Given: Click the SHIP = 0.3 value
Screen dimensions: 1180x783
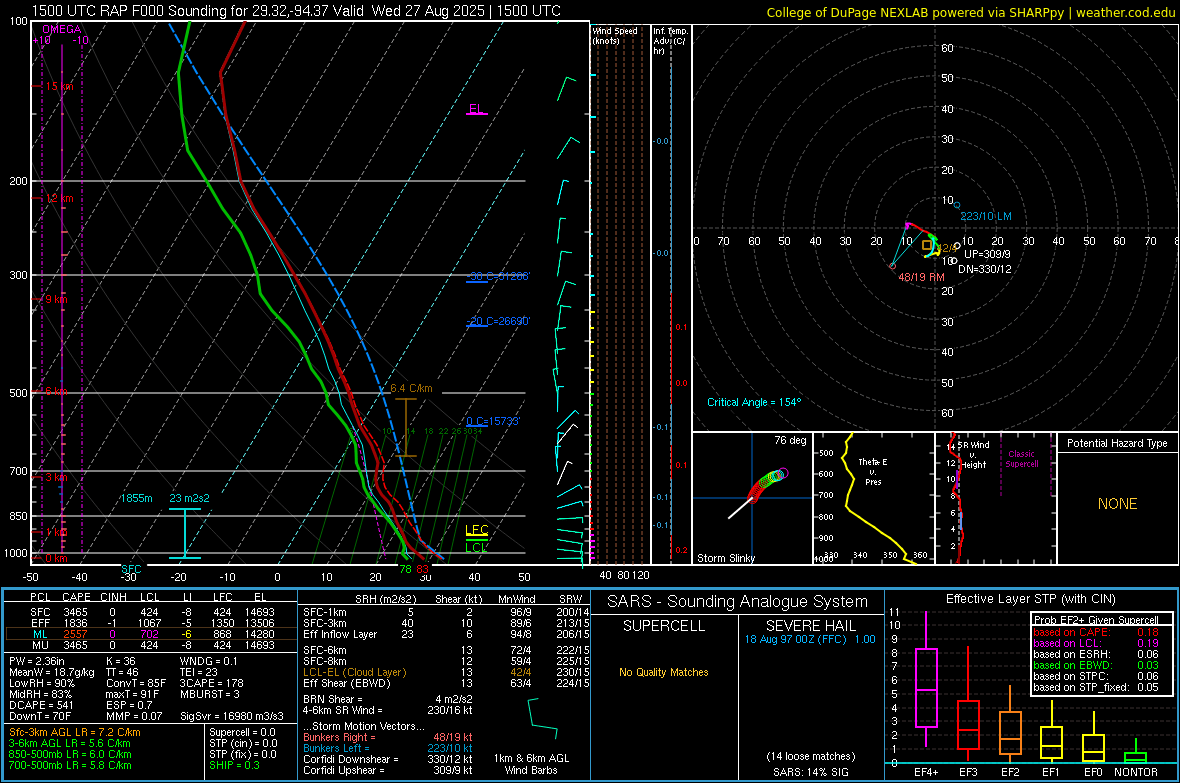Looking at the screenshot, I should (x=234, y=765).
